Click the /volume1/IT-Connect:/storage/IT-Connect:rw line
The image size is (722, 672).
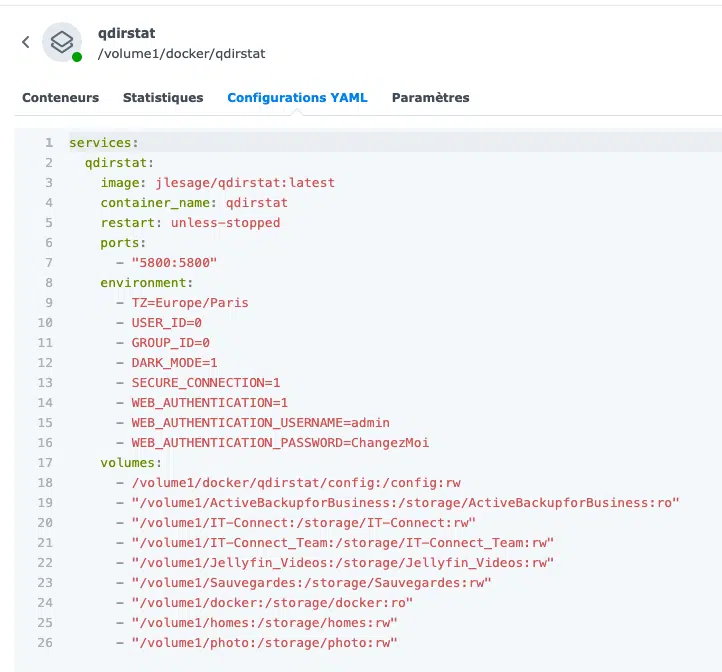tap(303, 523)
